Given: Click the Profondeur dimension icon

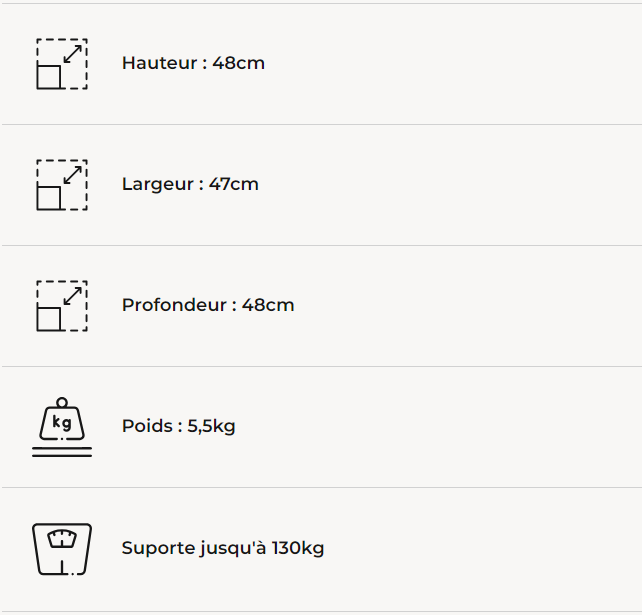Looking at the screenshot, I should point(62,306).
